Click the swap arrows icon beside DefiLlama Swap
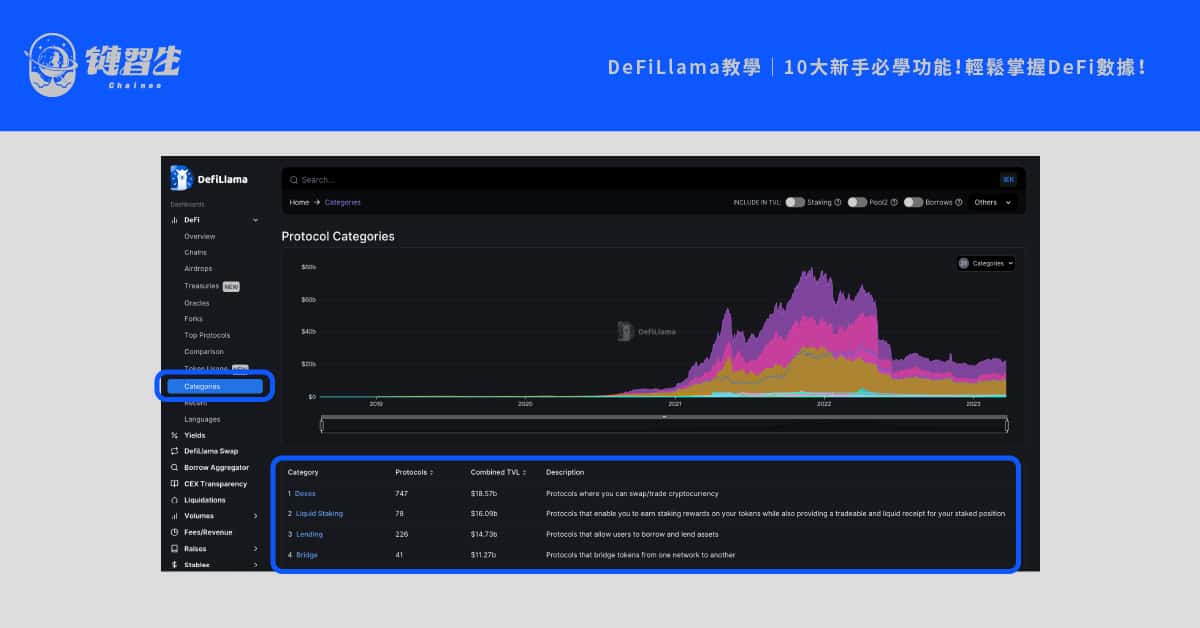This screenshot has height=628, width=1200. 174,451
